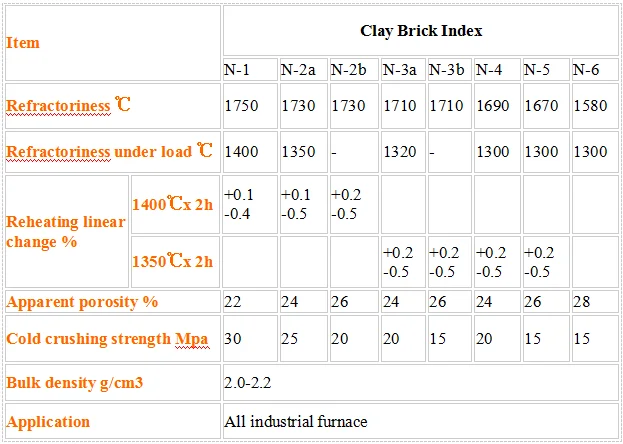The height and width of the screenshot is (444, 623).
Task: Click the Reheating linear change % label
Action: (66, 231)
